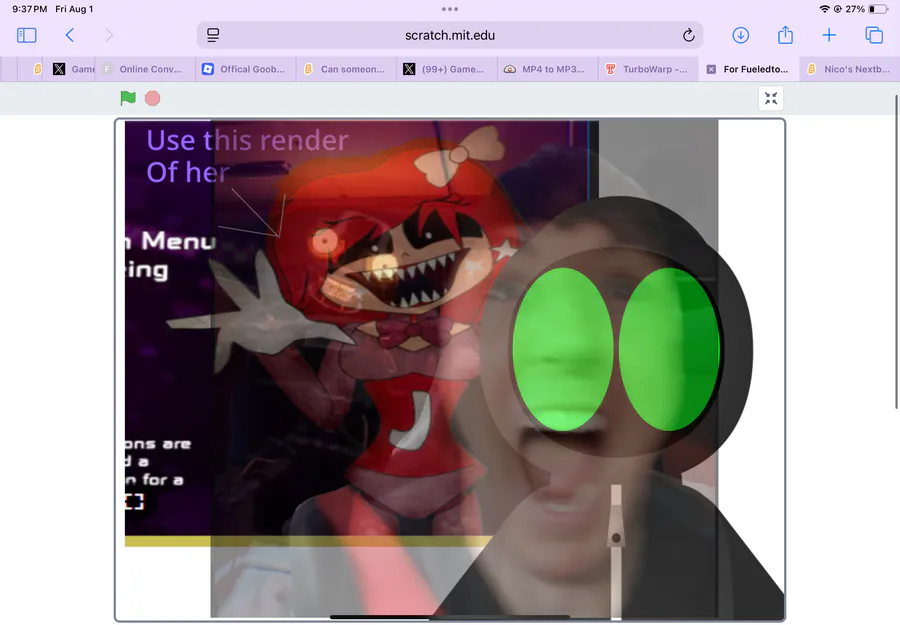Switch to the '(99+) Game...' tab
900x625 pixels.
click(x=447, y=69)
